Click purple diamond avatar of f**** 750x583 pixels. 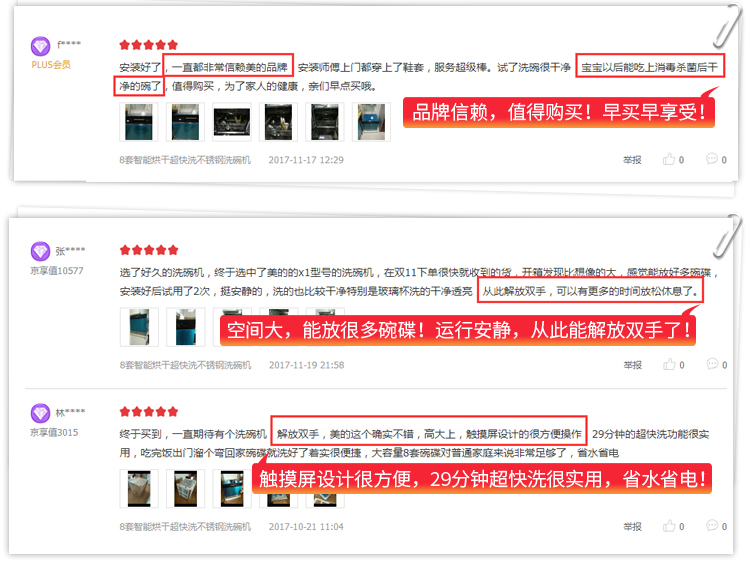click(x=40, y=46)
